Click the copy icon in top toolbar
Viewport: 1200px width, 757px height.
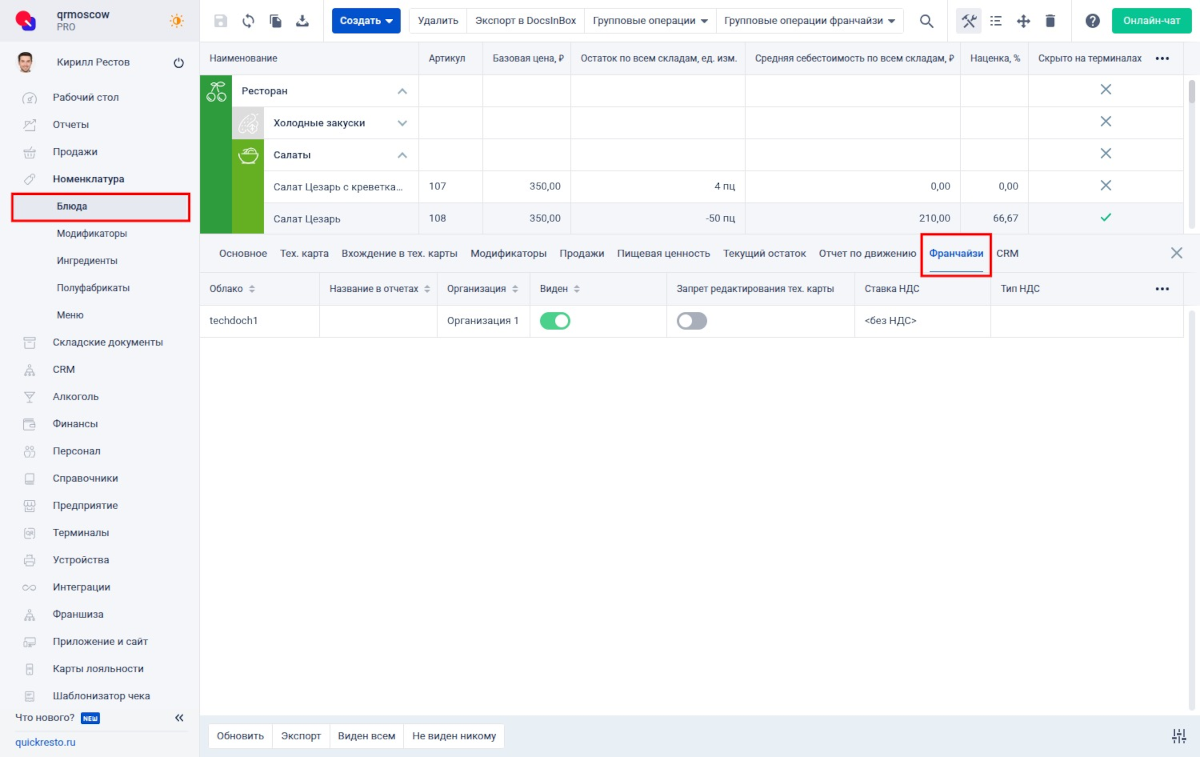coord(275,21)
